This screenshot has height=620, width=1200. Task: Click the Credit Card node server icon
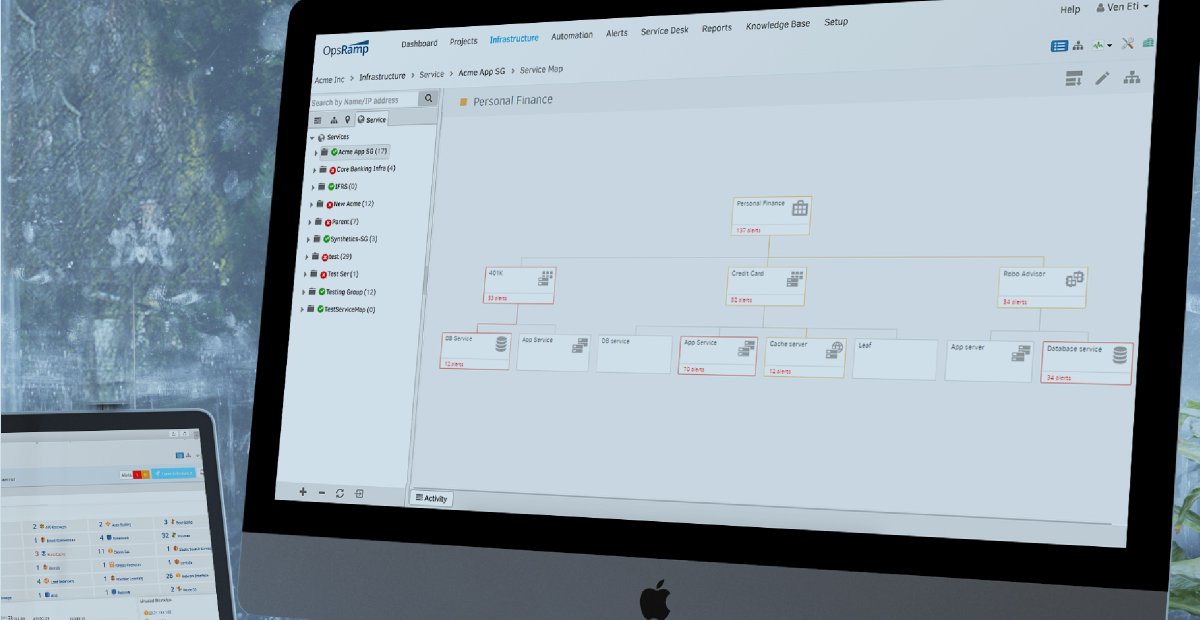[796, 280]
